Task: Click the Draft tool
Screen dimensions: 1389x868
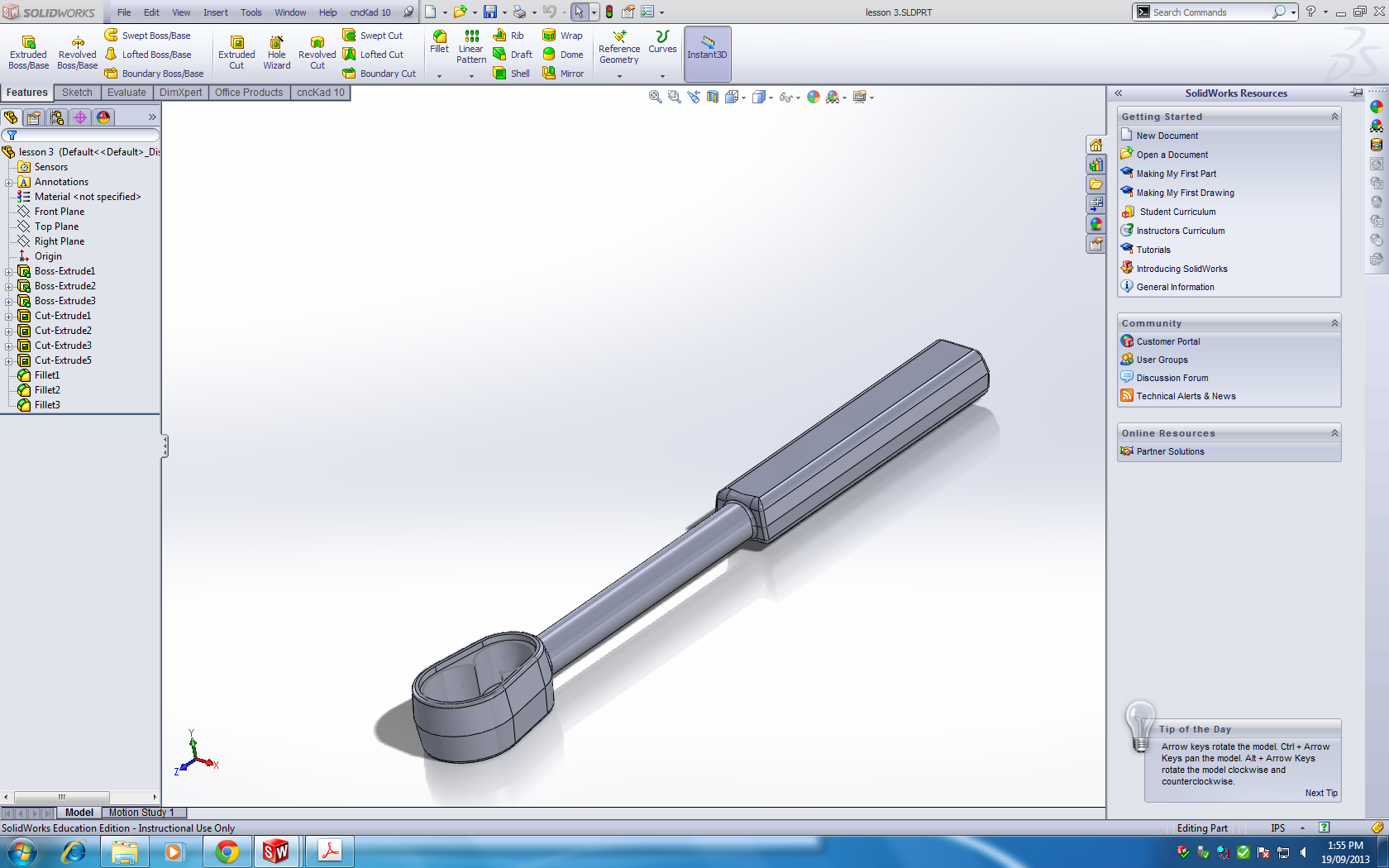Action: coord(513,54)
